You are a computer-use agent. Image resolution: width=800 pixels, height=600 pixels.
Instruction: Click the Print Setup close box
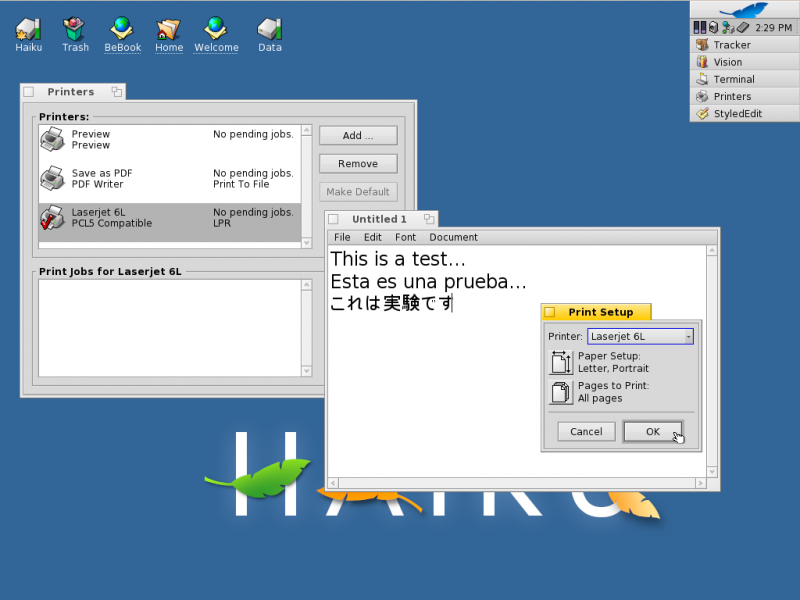click(x=550, y=312)
